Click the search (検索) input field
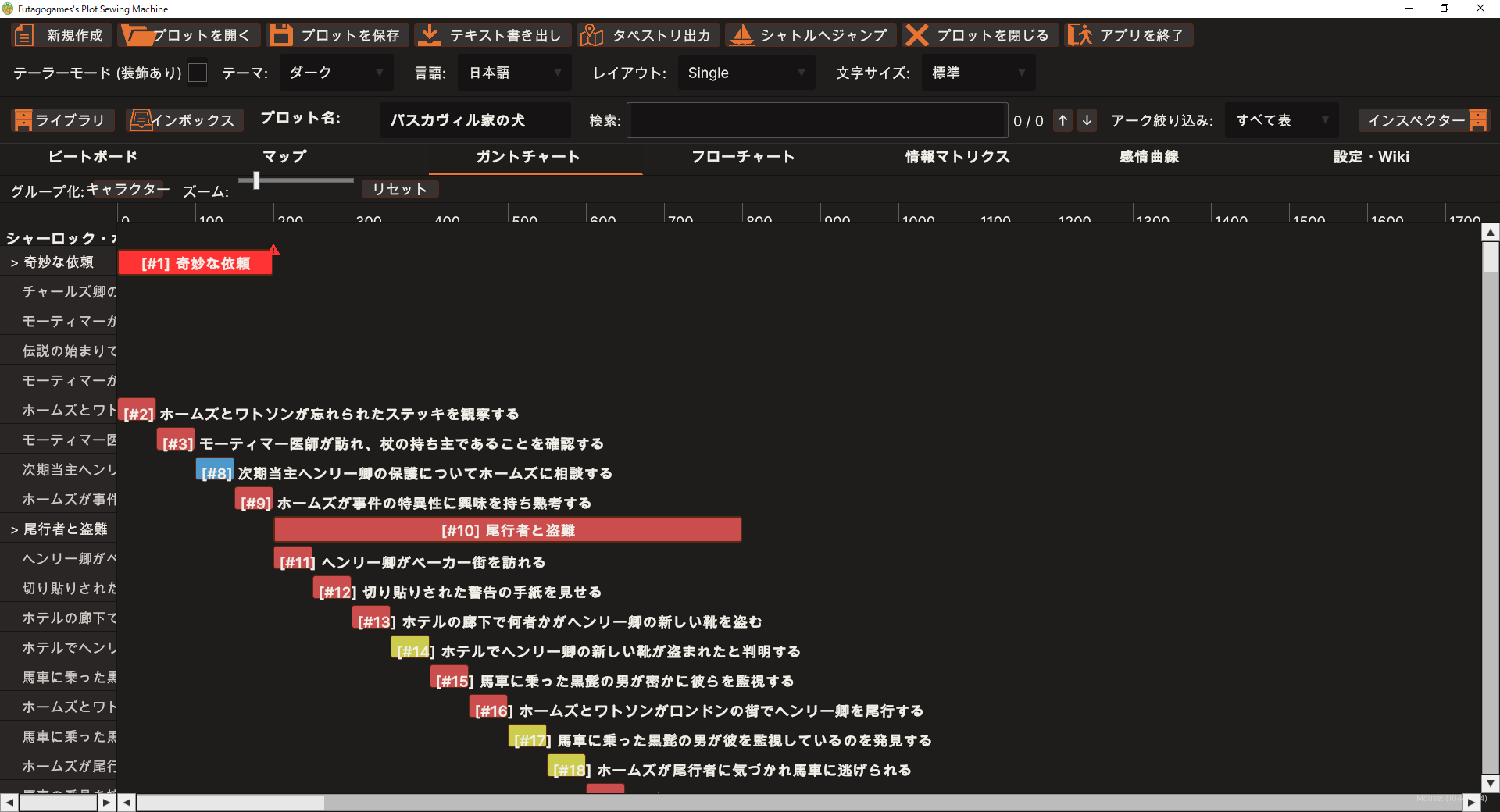Image resolution: width=1500 pixels, height=812 pixels. 817,120
